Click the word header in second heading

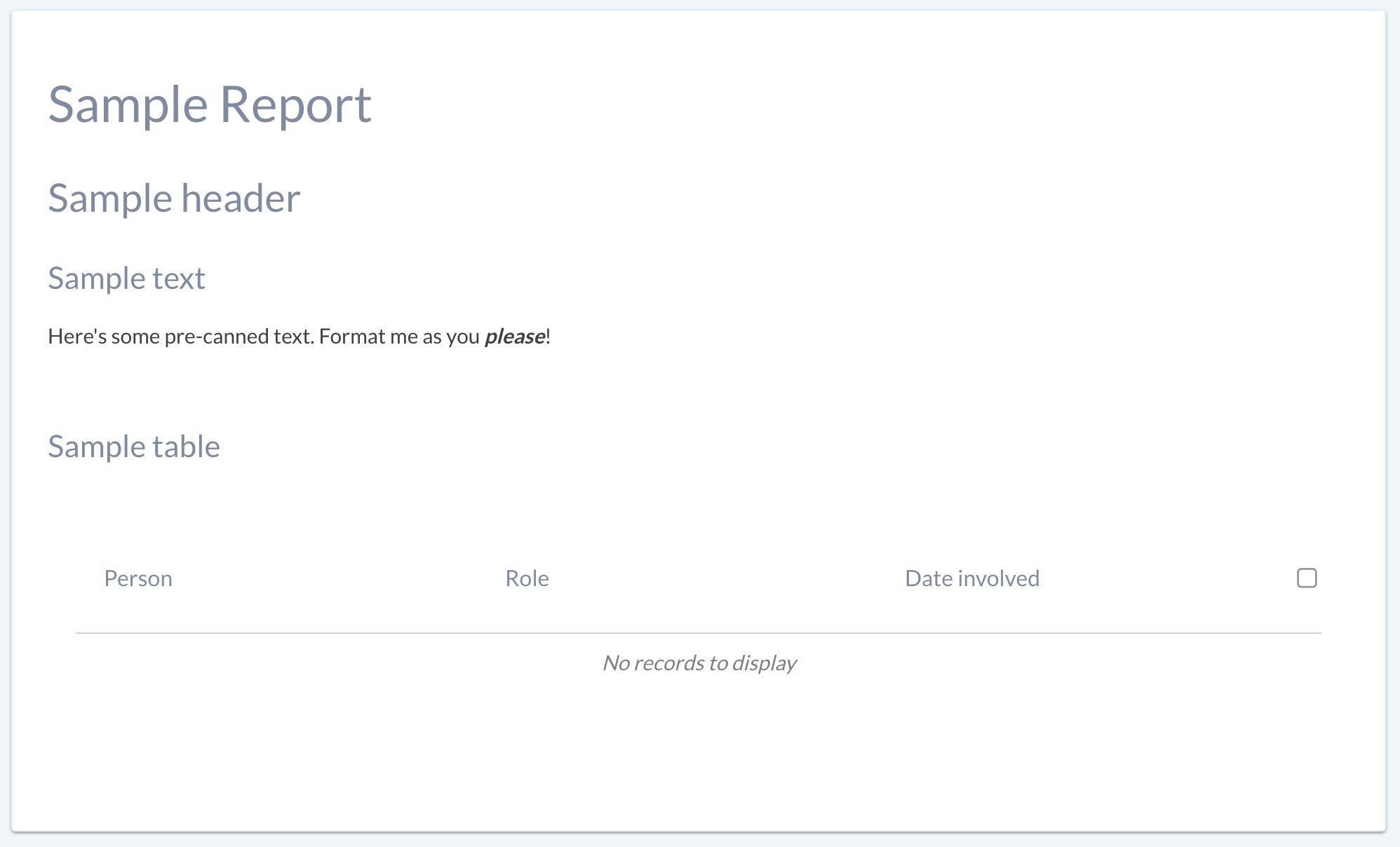(x=241, y=198)
